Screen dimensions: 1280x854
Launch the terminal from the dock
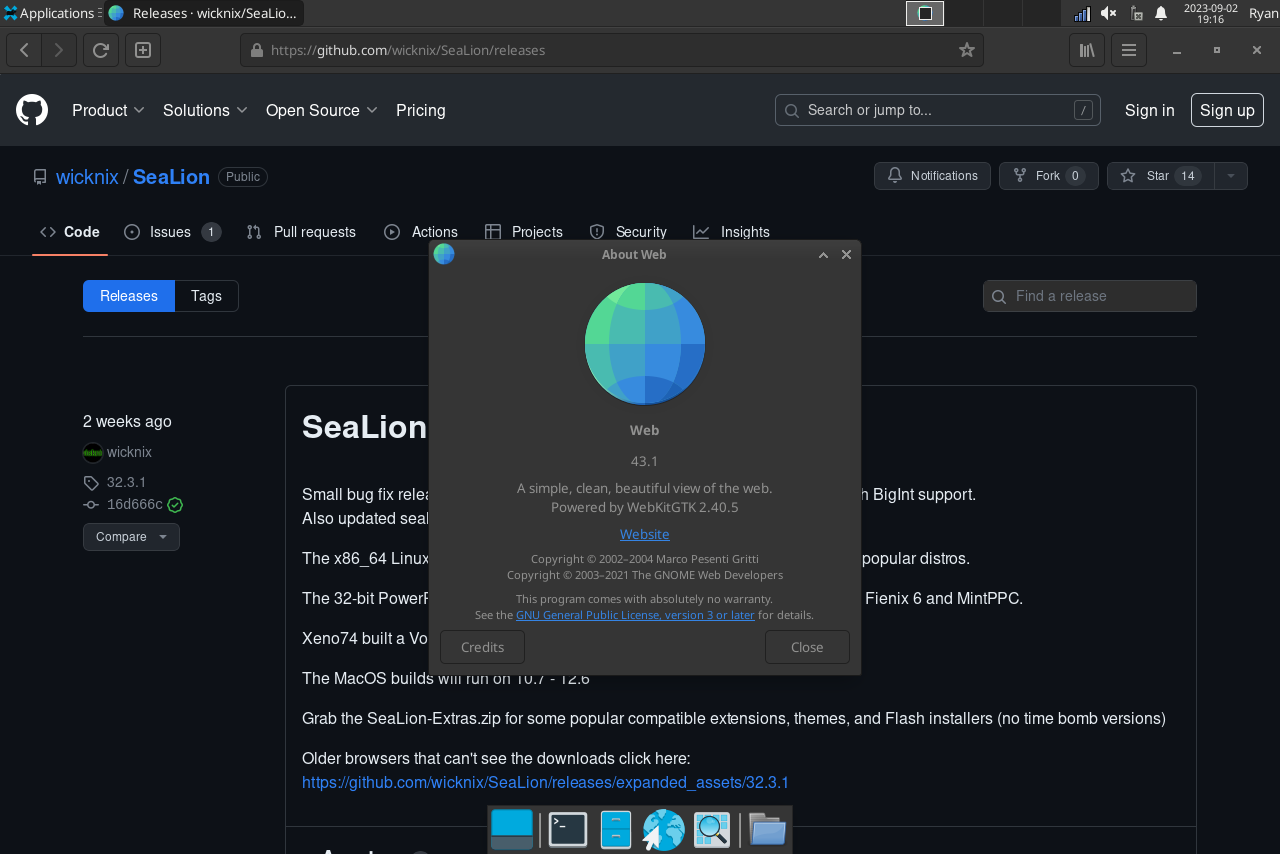pyautogui.click(x=567, y=829)
